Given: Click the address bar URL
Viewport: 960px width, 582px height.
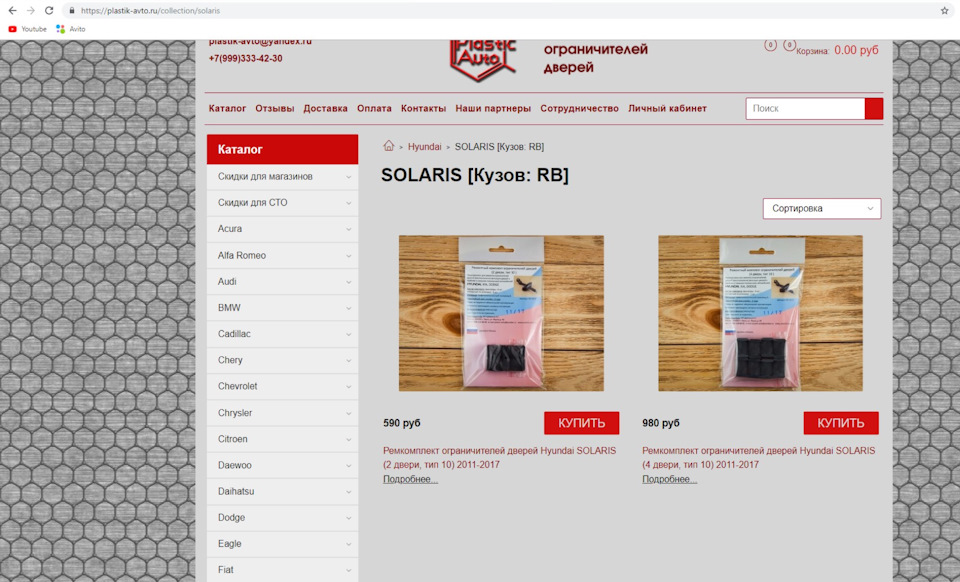Looking at the screenshot, I should pyautogui.click(x=150, y=10).
